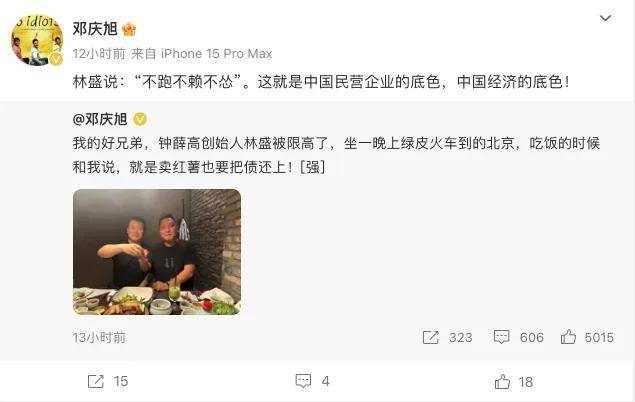Toggle like on post with 18 likes
This screenshot has width=635, height=402.
(x=502, y=382)
